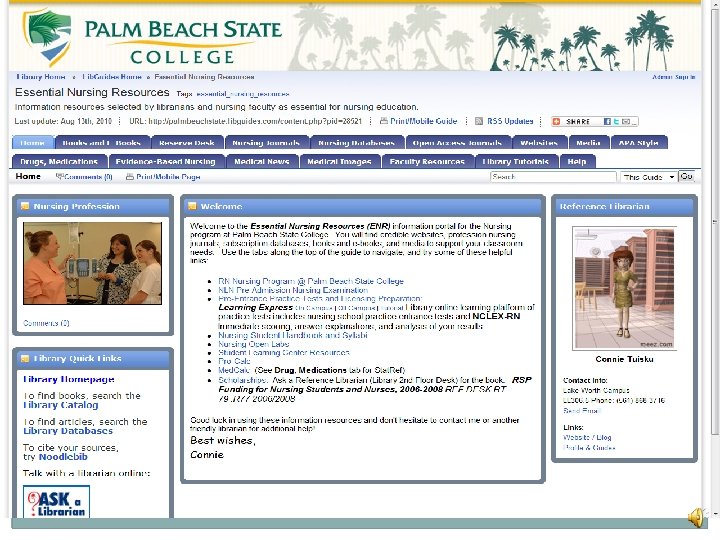Open the Noodlebib link
Image resolution: width=720 pixels, height=540 pixels.
point(63,457)
